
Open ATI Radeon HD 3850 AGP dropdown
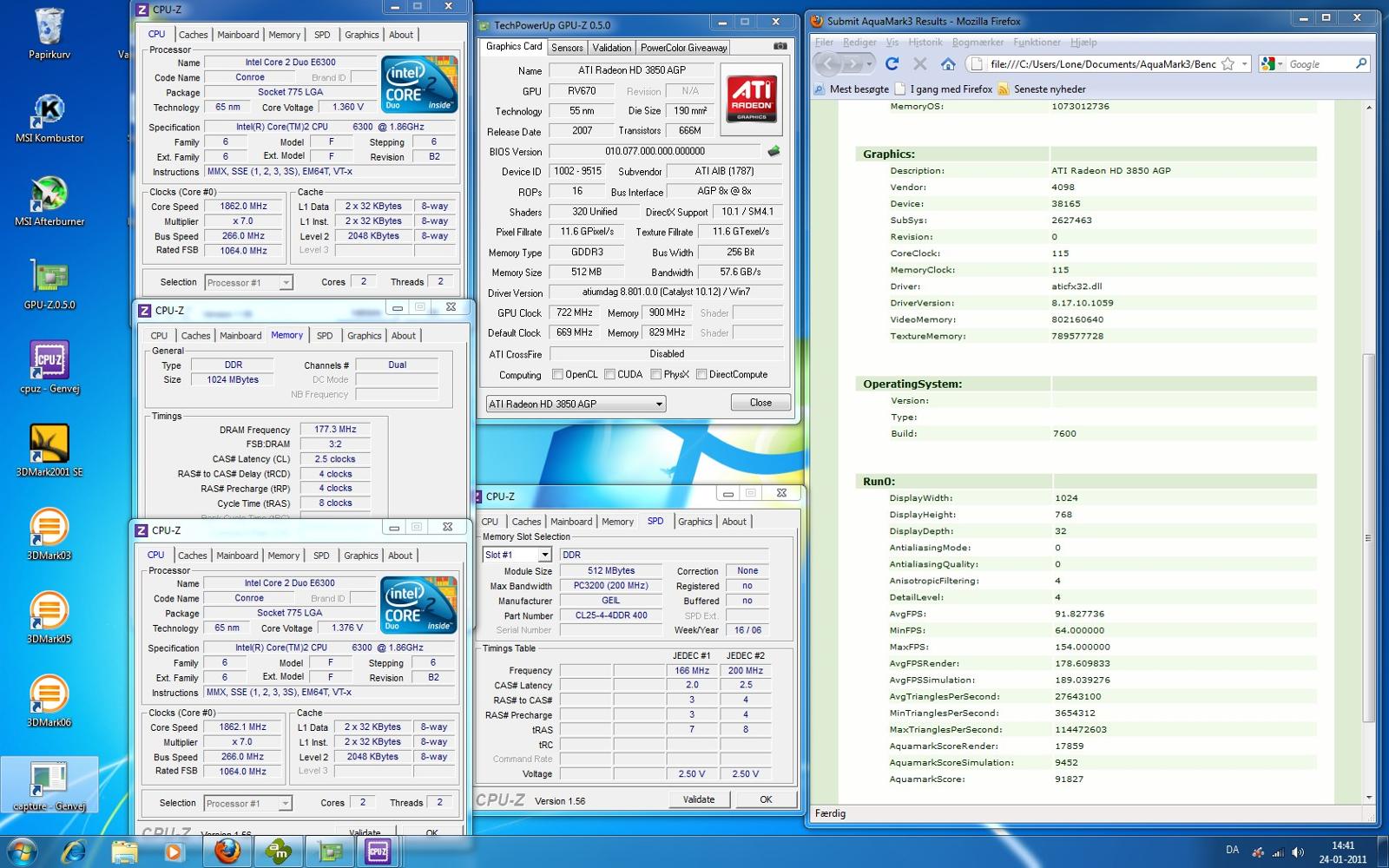pos(576,404)
